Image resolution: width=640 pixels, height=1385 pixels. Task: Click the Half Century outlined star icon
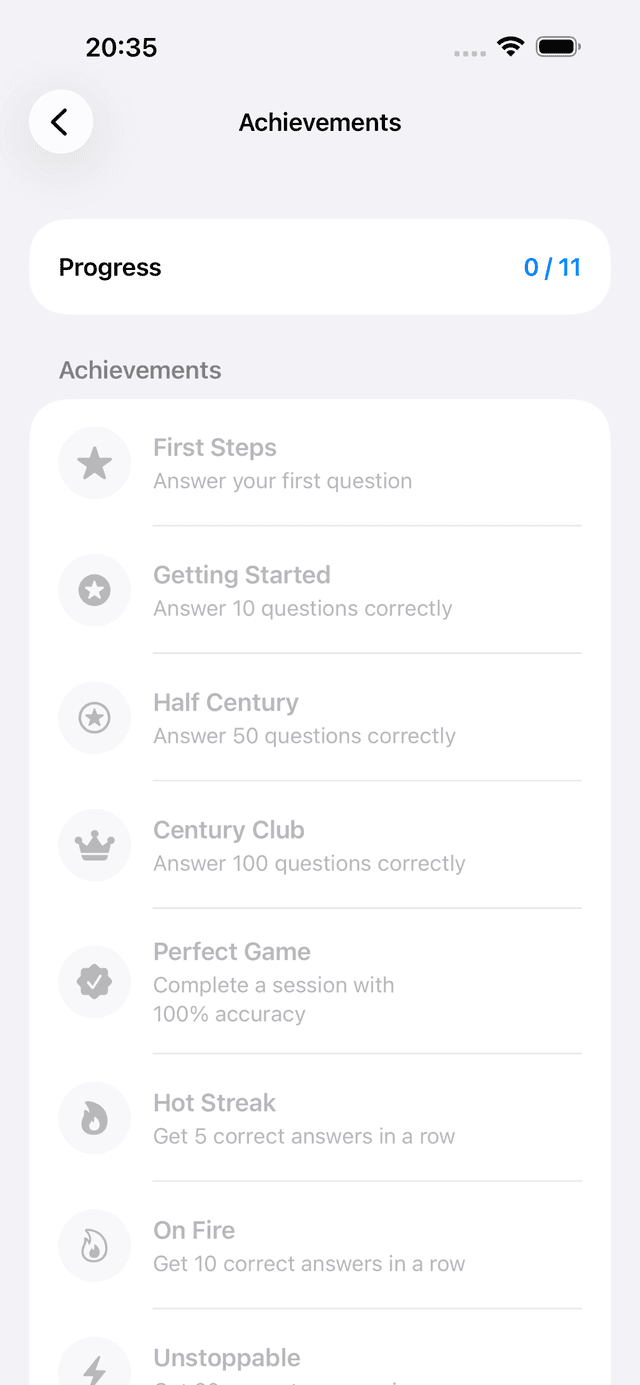tap(95, 718)
